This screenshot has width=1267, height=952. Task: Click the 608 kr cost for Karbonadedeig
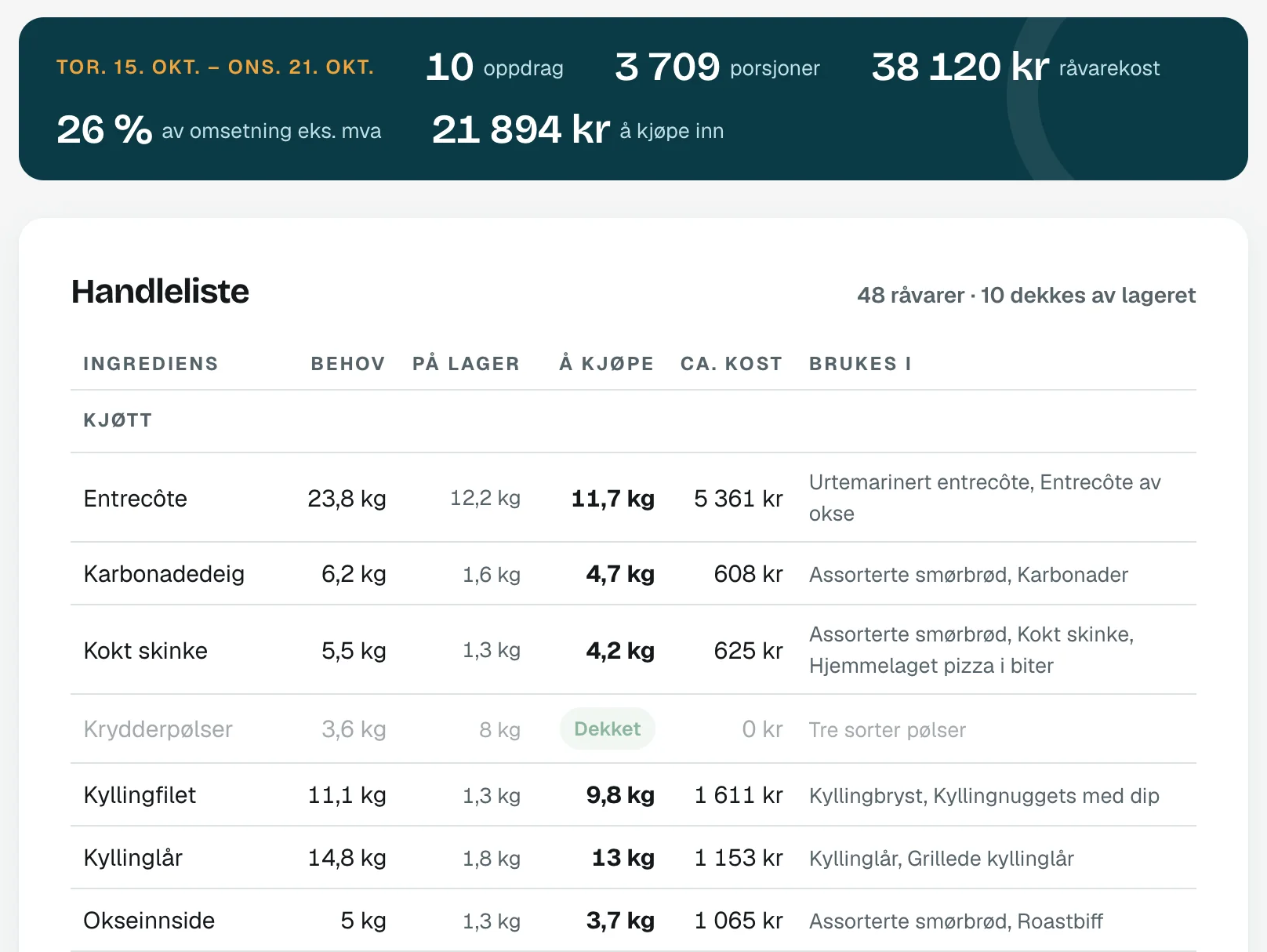click(x=749, y=574)
